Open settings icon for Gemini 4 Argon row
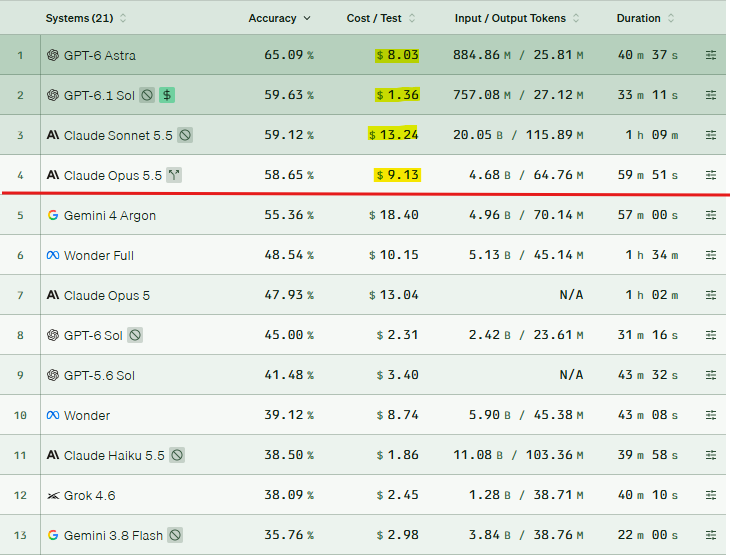The width and height of the screenshot is (731, 555). pos(710,215)
